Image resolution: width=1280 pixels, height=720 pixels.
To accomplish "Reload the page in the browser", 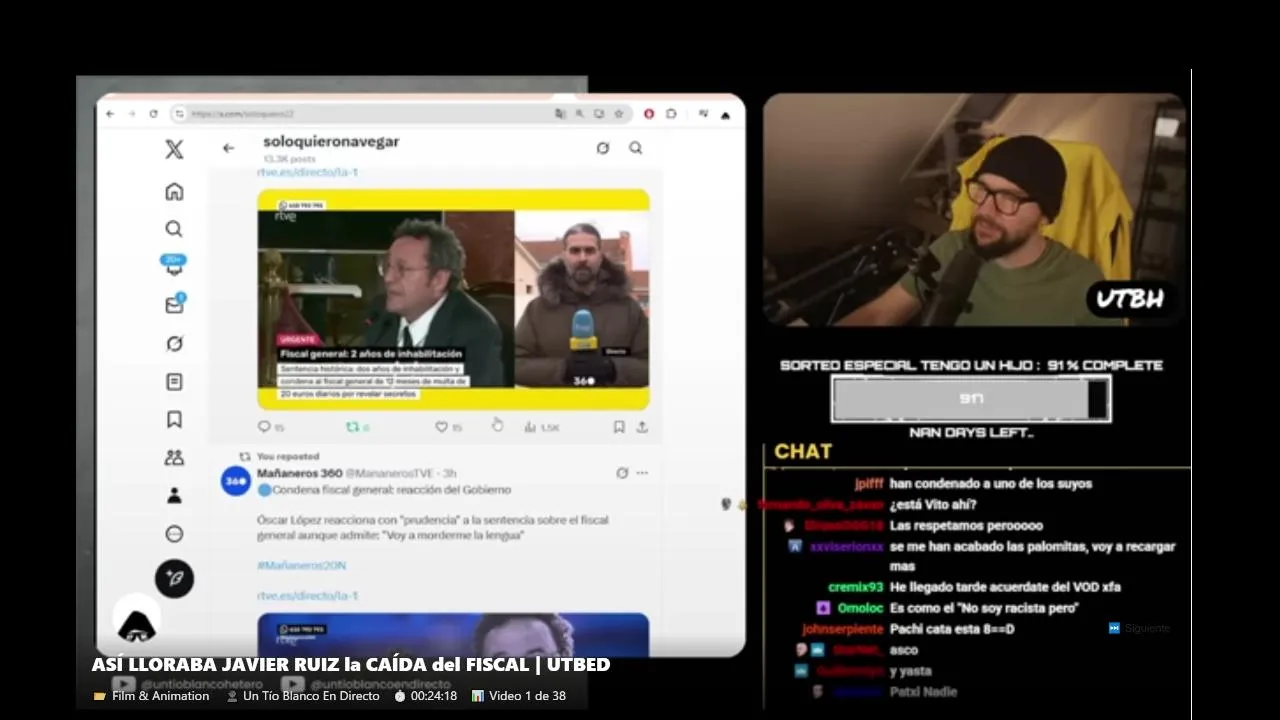I will [x=153, y=114].
